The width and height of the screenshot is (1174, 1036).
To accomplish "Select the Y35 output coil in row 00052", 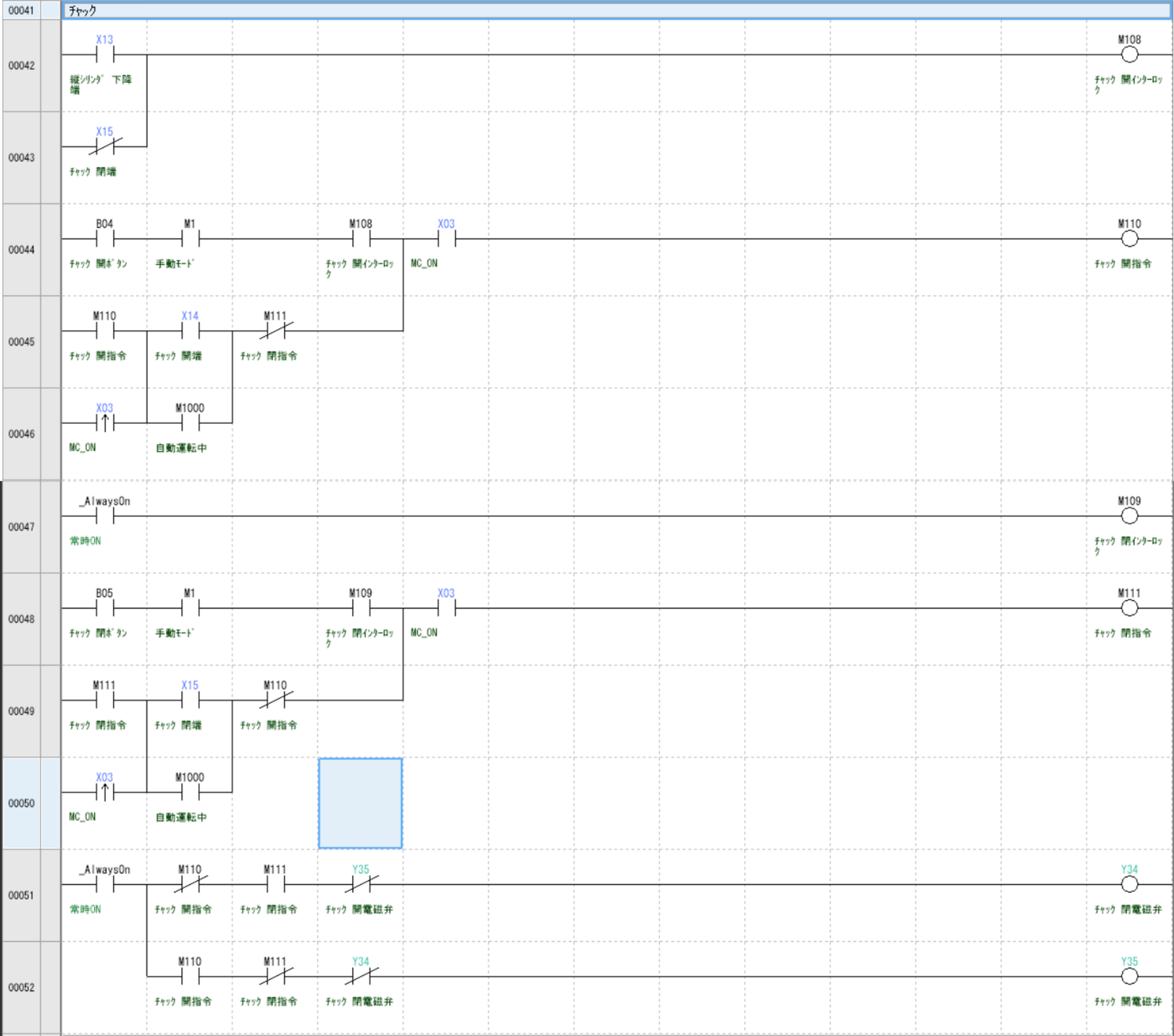I will (x=1129, y=976).
